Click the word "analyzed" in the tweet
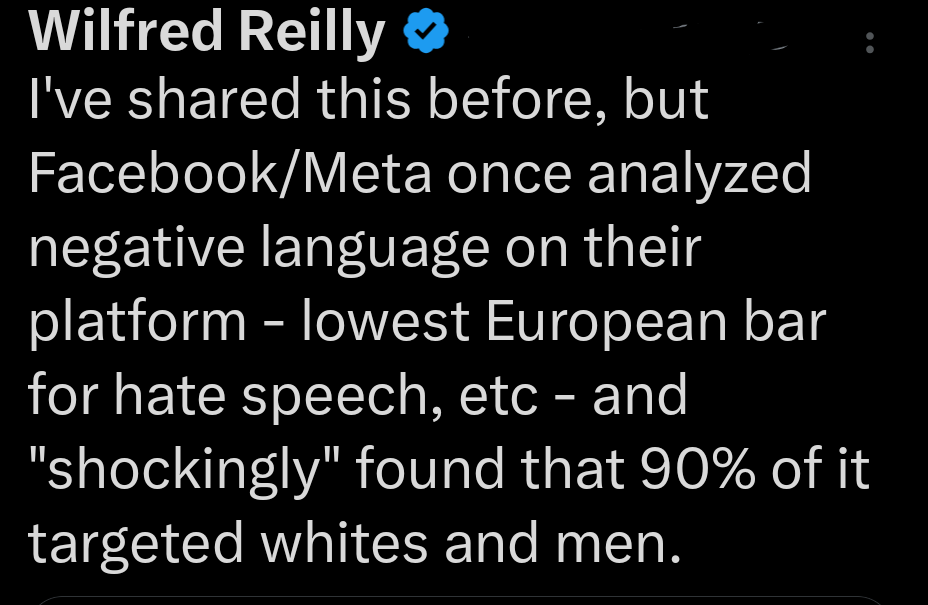This screenshot has height=605, width=928. 699,174
